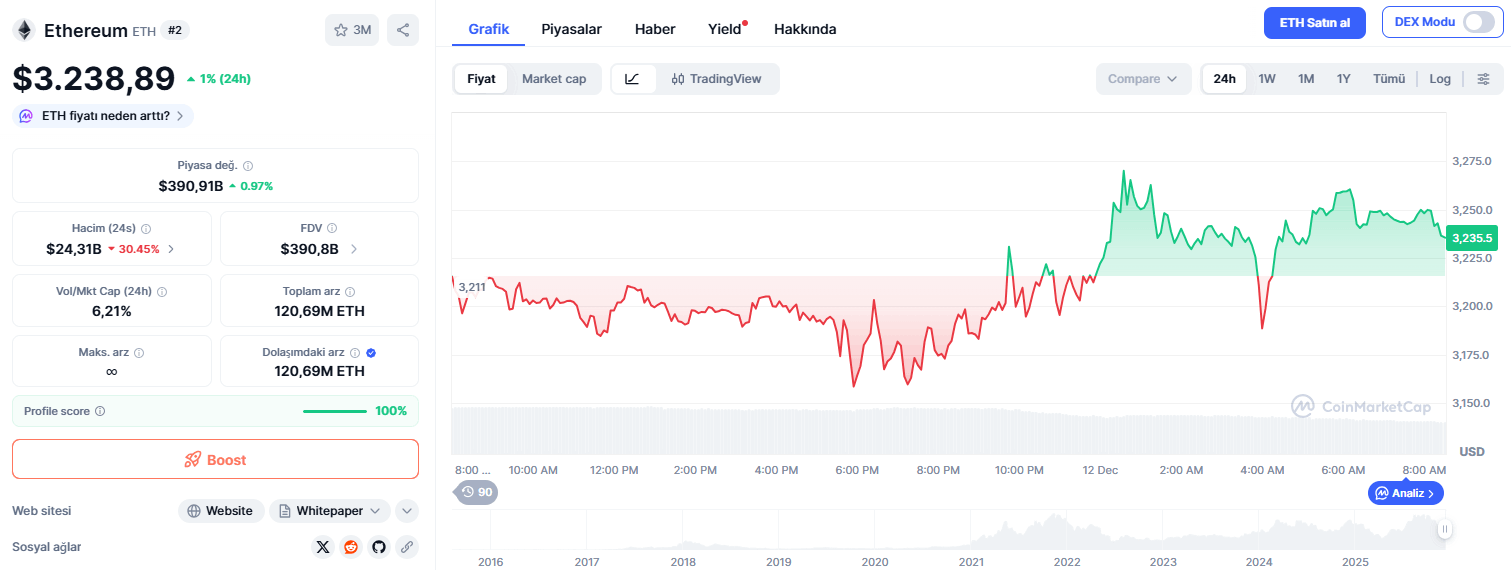Toggle Log scale on the chart
1511x570 pixels.
(1440, 79)
